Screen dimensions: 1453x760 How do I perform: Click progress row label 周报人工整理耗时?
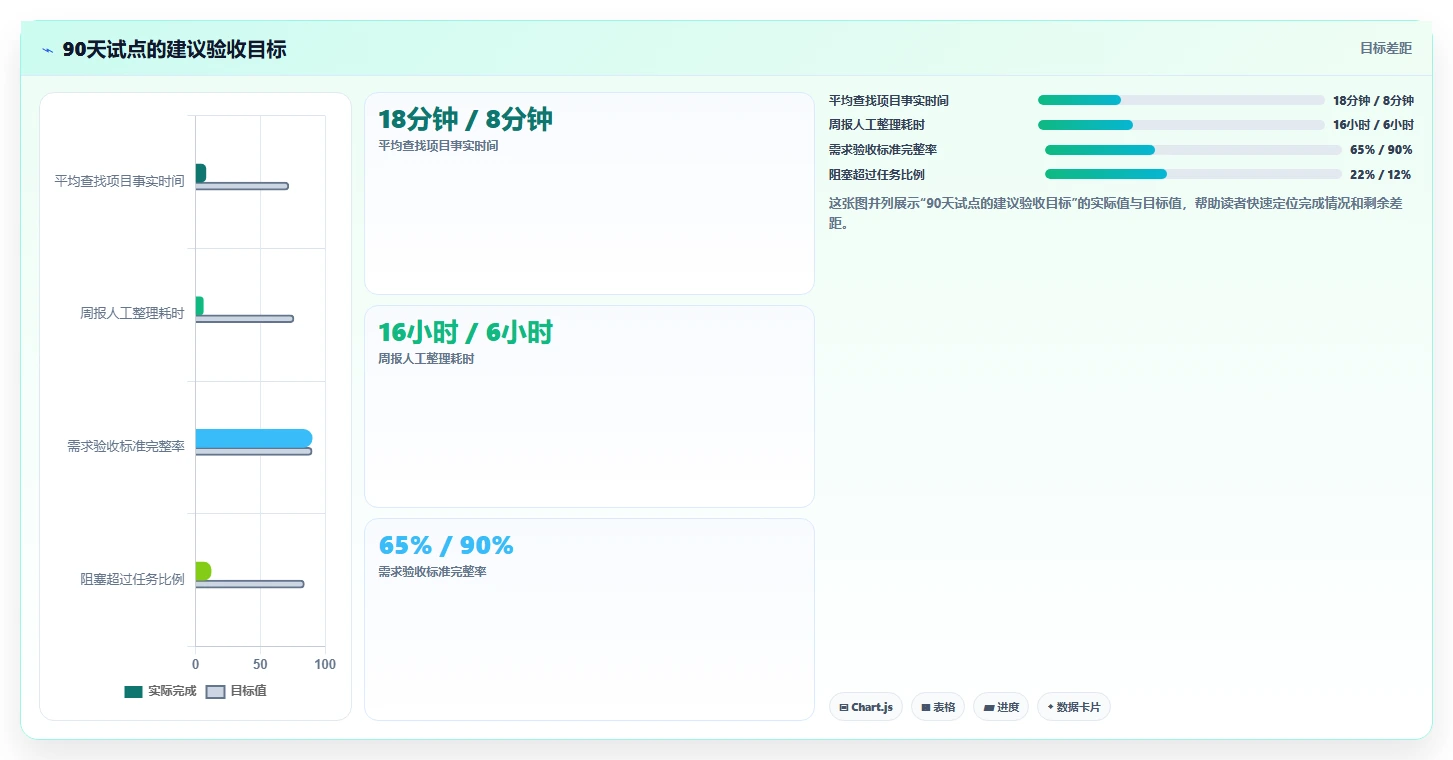[x=877, y=125]
